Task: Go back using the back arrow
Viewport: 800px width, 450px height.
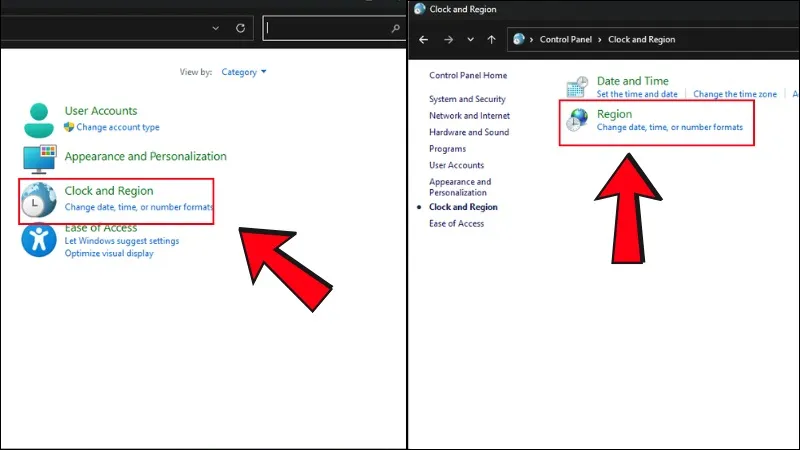Action: (x=423, y=40)
